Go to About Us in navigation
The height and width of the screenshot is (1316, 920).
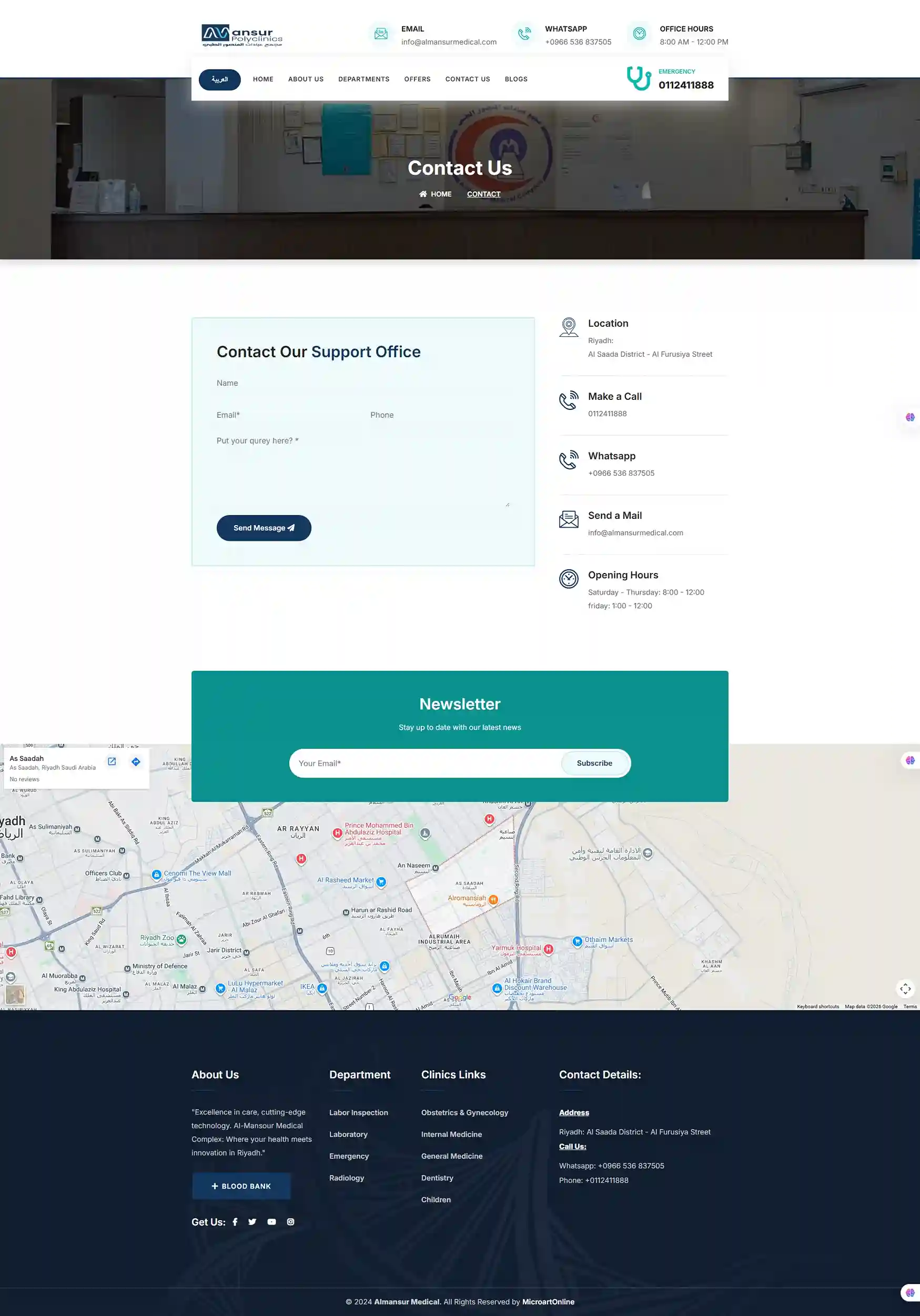click(x=306, y=79)
